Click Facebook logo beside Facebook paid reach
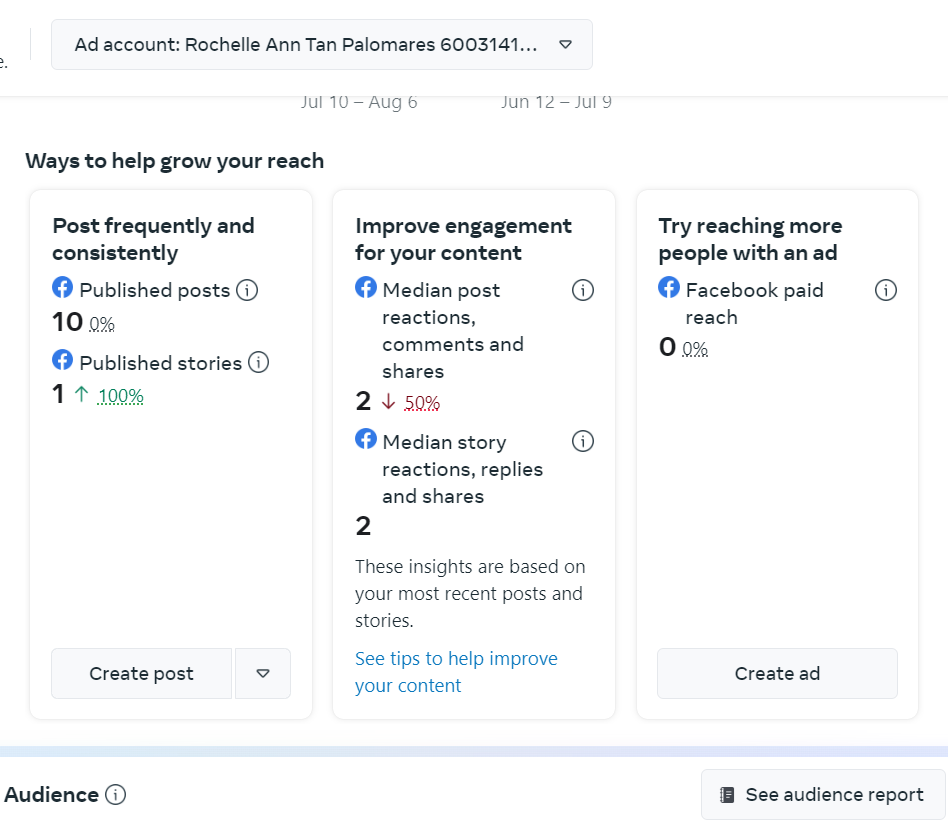Image resolution: width=948 pixels, height=821 pixels. [669, 289]
